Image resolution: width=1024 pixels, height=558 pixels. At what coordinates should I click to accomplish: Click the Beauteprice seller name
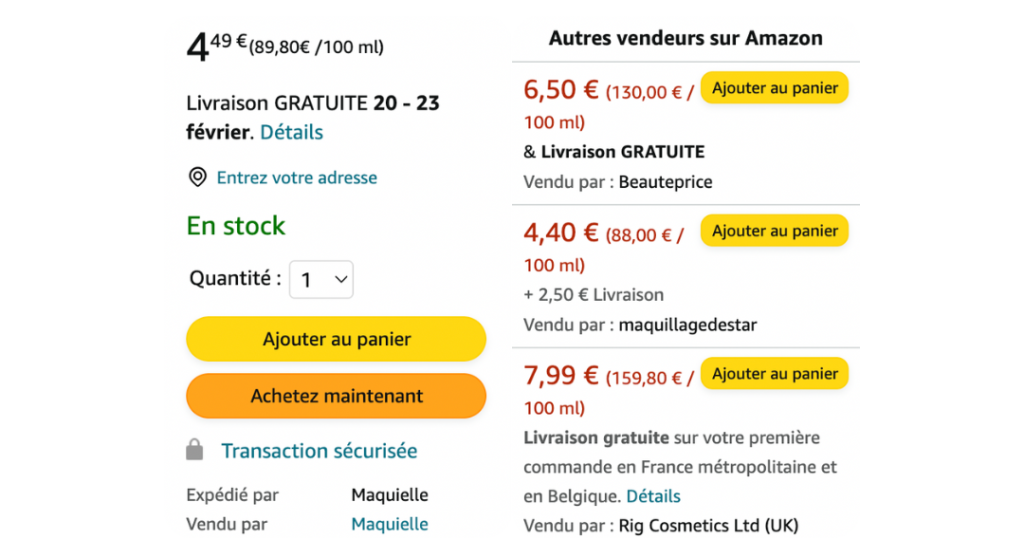click(665, 182)
